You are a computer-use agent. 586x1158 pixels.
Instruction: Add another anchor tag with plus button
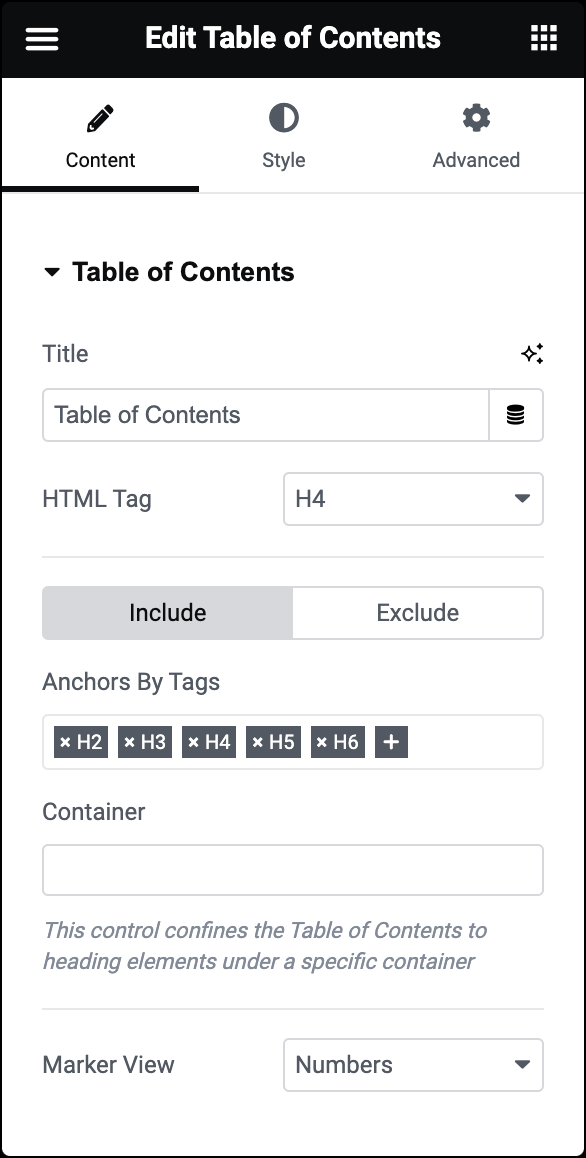coord(392,742)
